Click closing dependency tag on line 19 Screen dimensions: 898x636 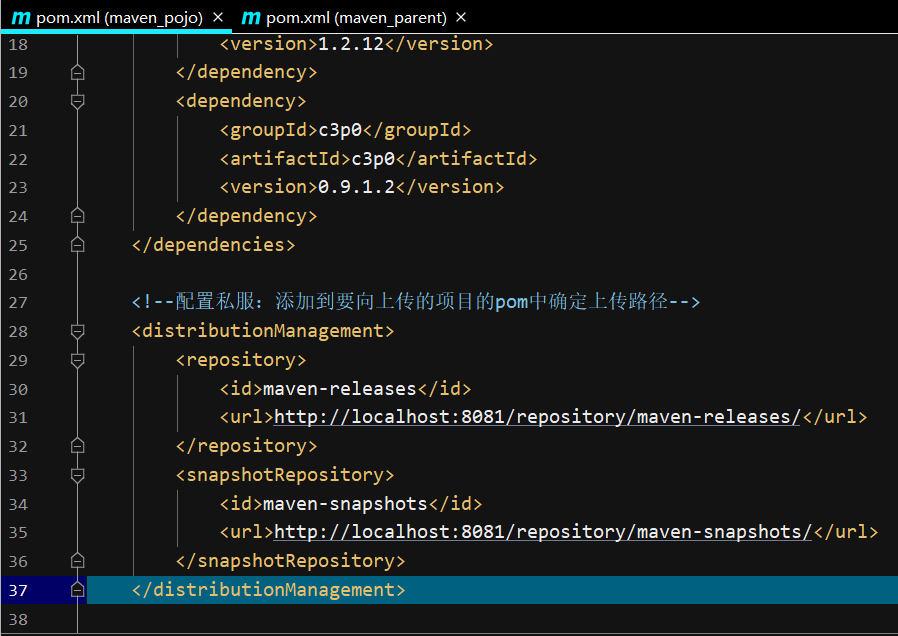click(x=246, y=73)
